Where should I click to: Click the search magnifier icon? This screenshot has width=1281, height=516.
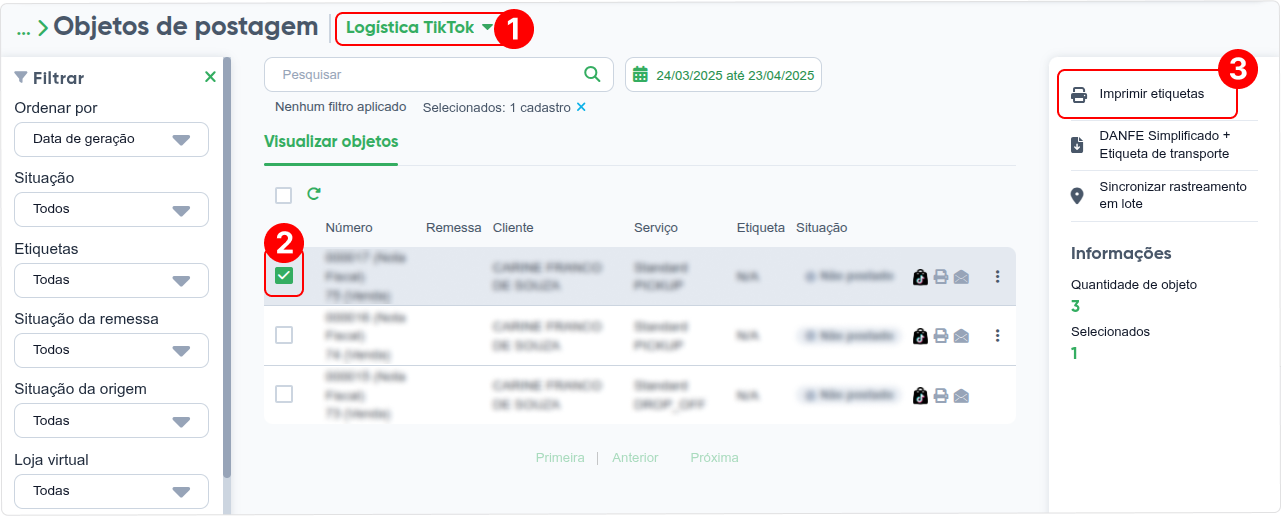click(592, 74)
